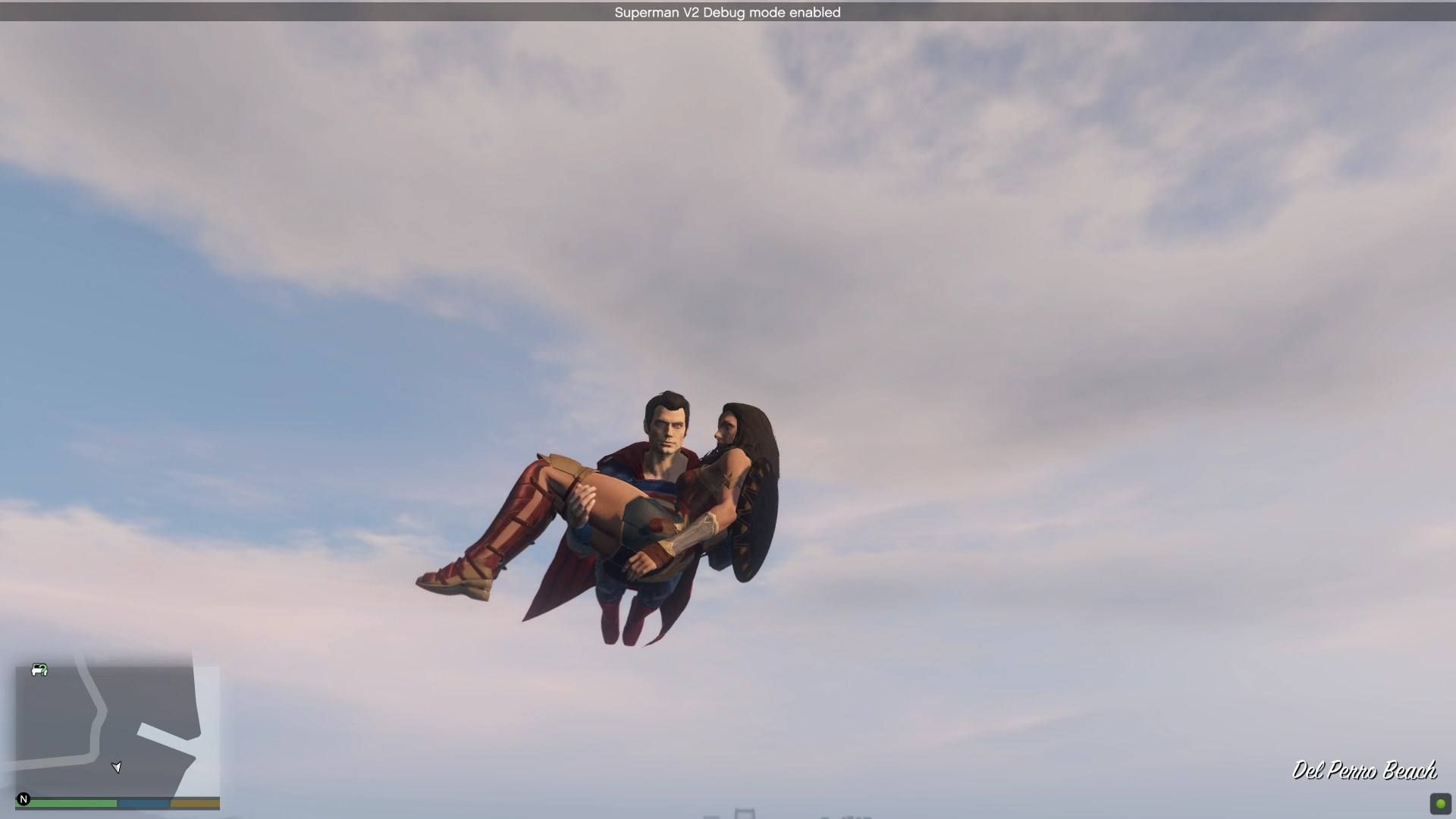Click the player arrow marker on the minimap
The image size is (1456, 819).
tap(117, 767)
